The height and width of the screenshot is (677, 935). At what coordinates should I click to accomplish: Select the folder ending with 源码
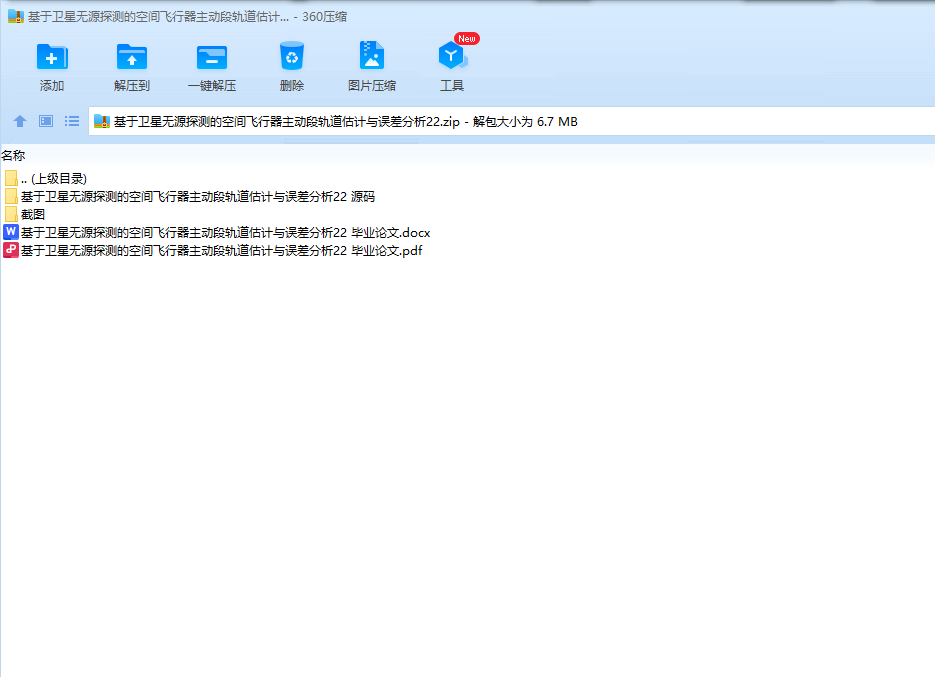pos(190,196)
